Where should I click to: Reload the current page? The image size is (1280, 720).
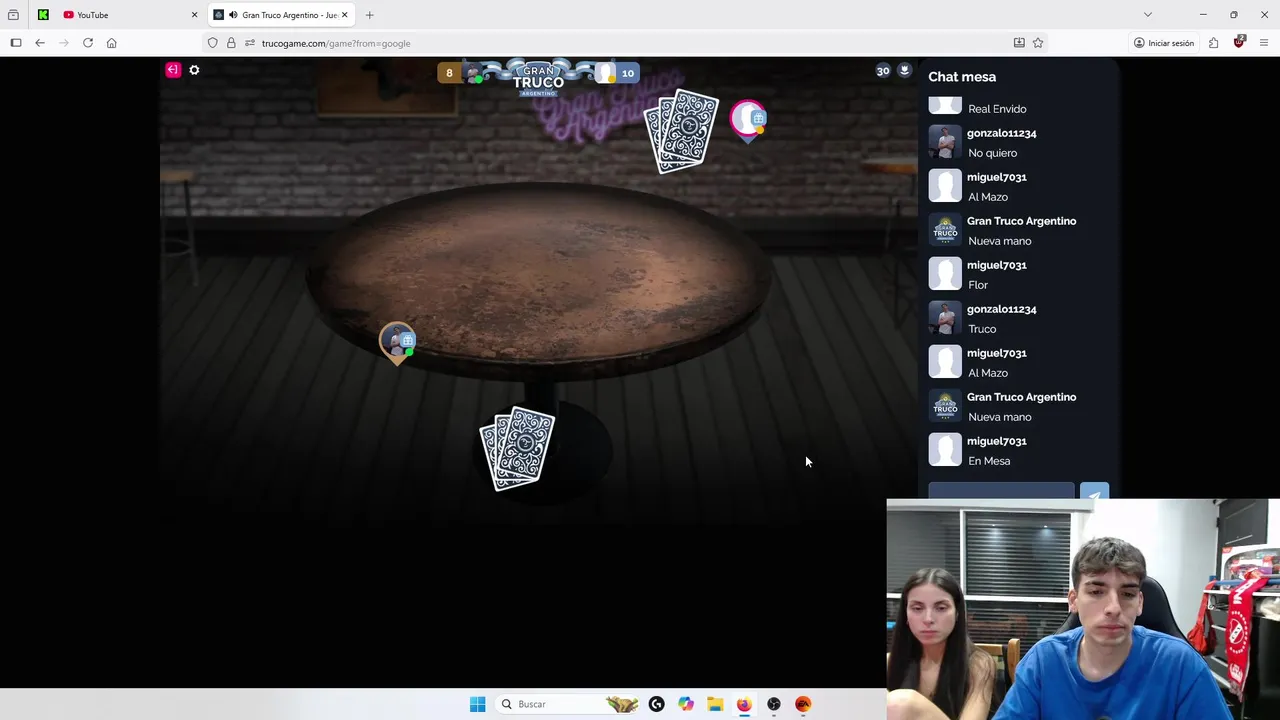point(88,43)
